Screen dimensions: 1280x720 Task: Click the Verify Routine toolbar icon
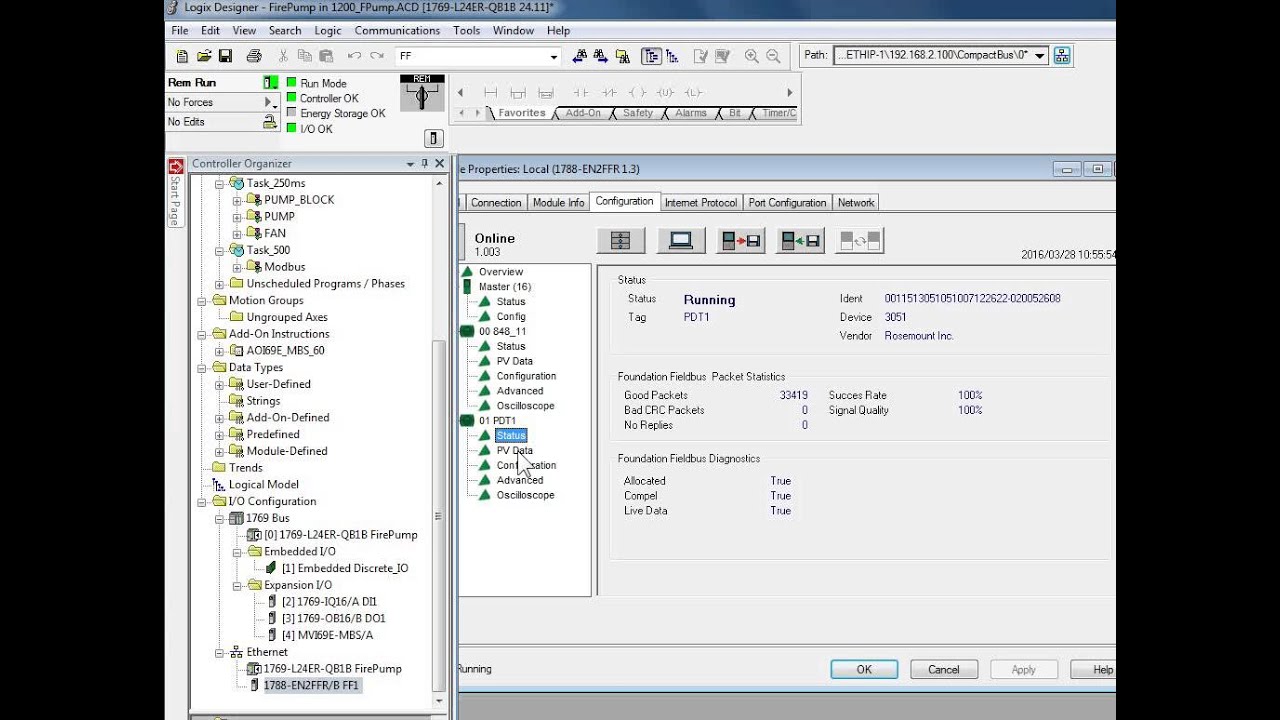pos(700,56)
